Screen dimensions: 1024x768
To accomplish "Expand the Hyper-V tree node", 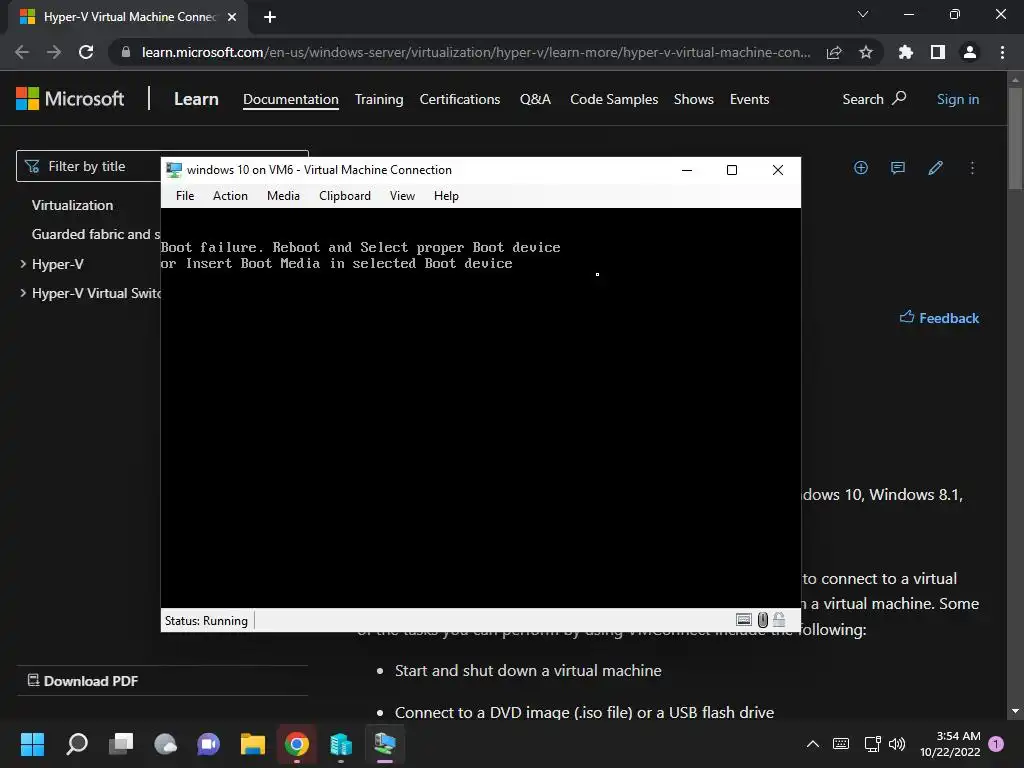I will pos(24,264).
